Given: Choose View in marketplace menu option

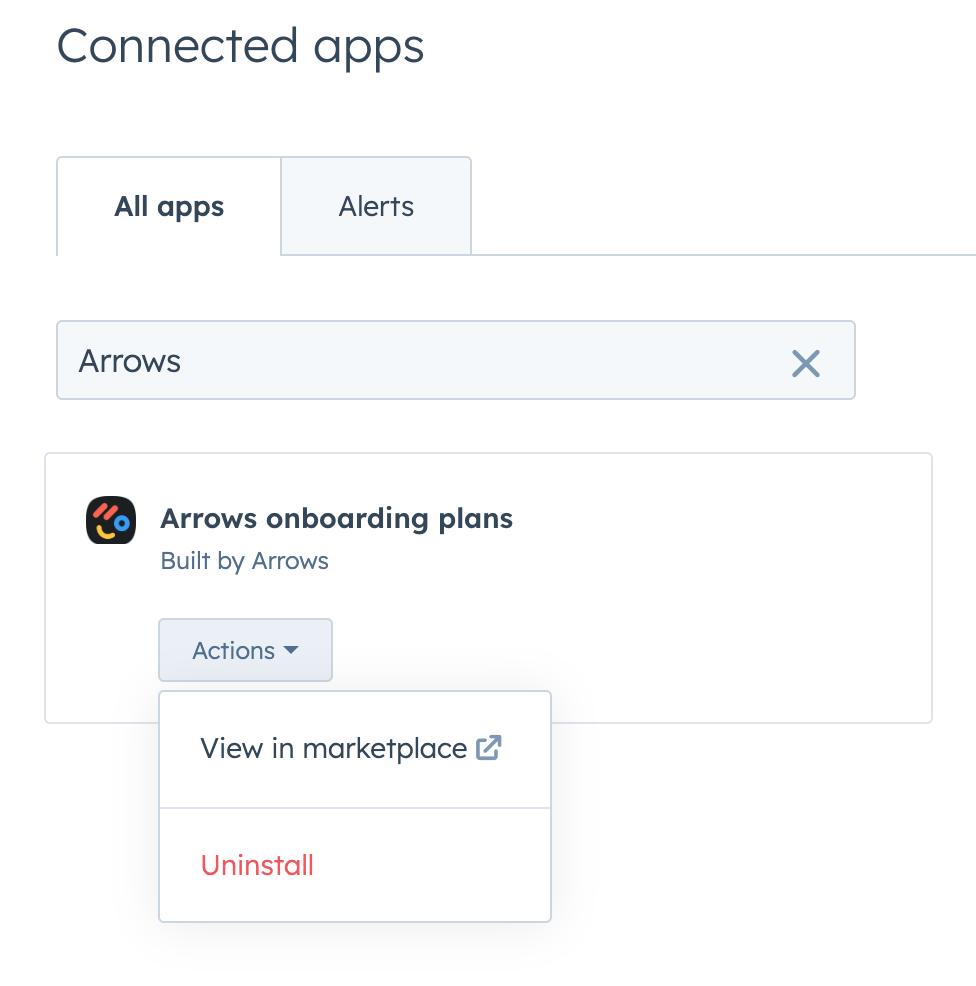Looking at the screenshot, I should pyautogui.click(x=333, y=748).
